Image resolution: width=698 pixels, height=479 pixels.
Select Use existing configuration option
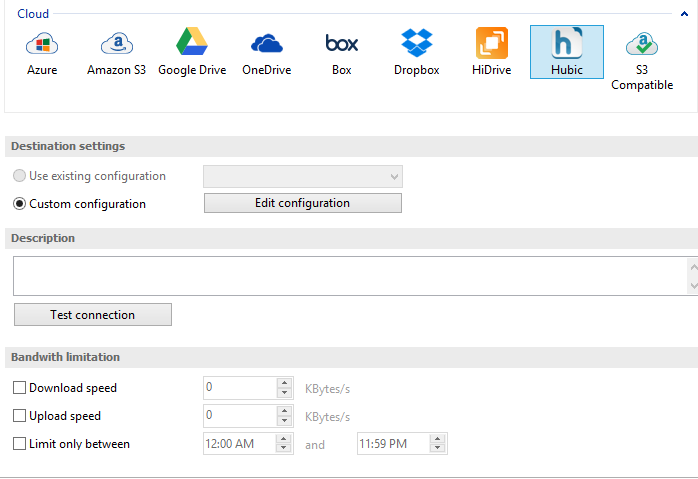pyautogui.click(x=20, y=176)
